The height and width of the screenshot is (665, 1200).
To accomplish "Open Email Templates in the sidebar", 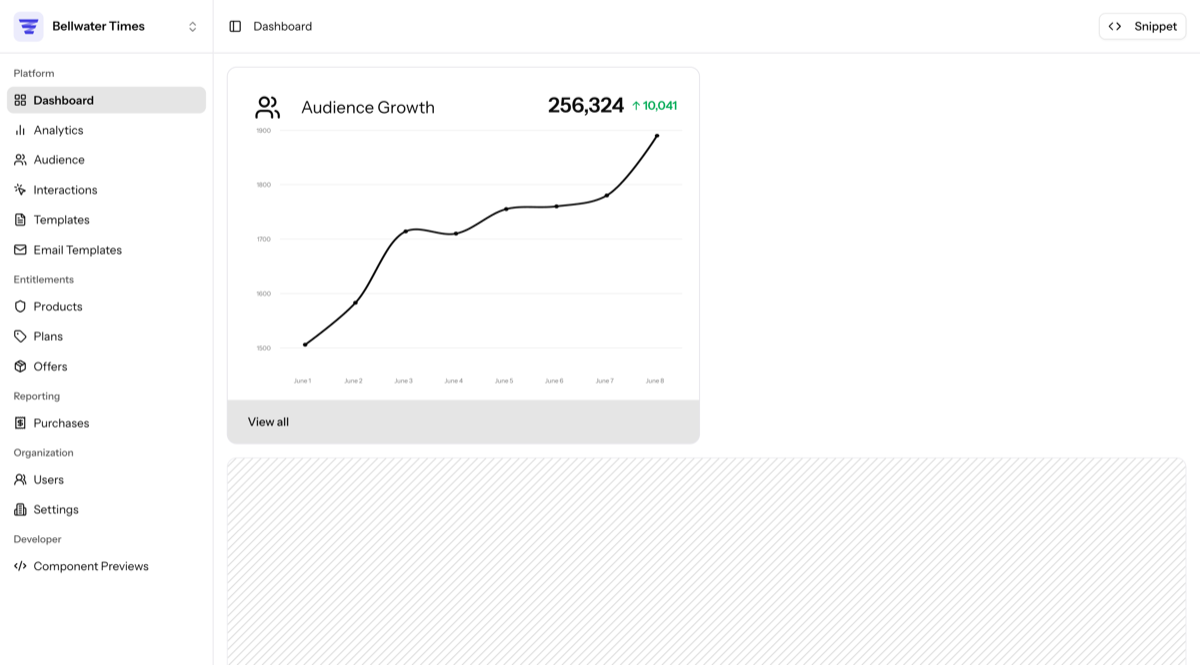I will tap(106, 250).
